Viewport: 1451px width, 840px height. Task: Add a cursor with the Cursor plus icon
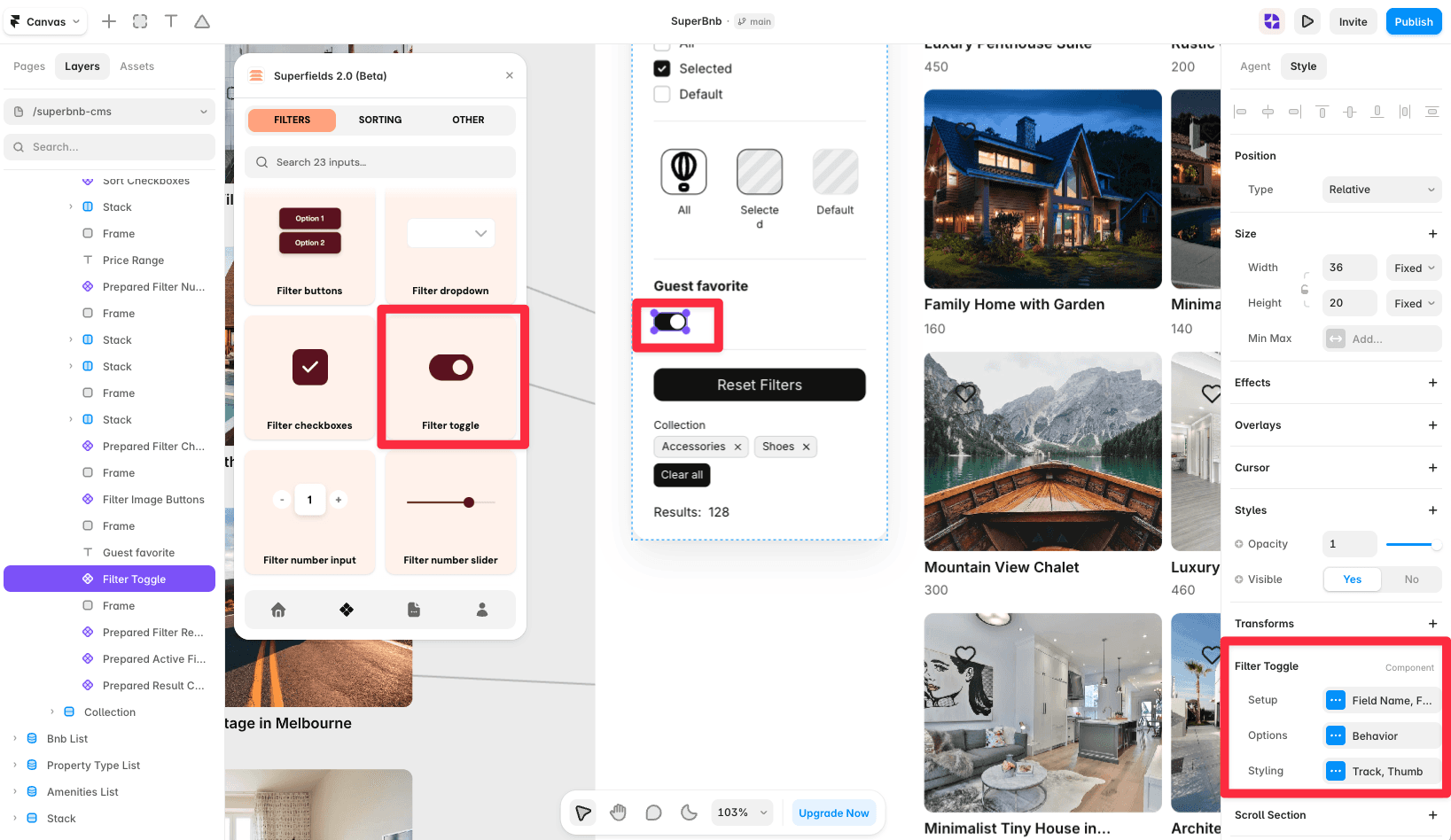1432,468
